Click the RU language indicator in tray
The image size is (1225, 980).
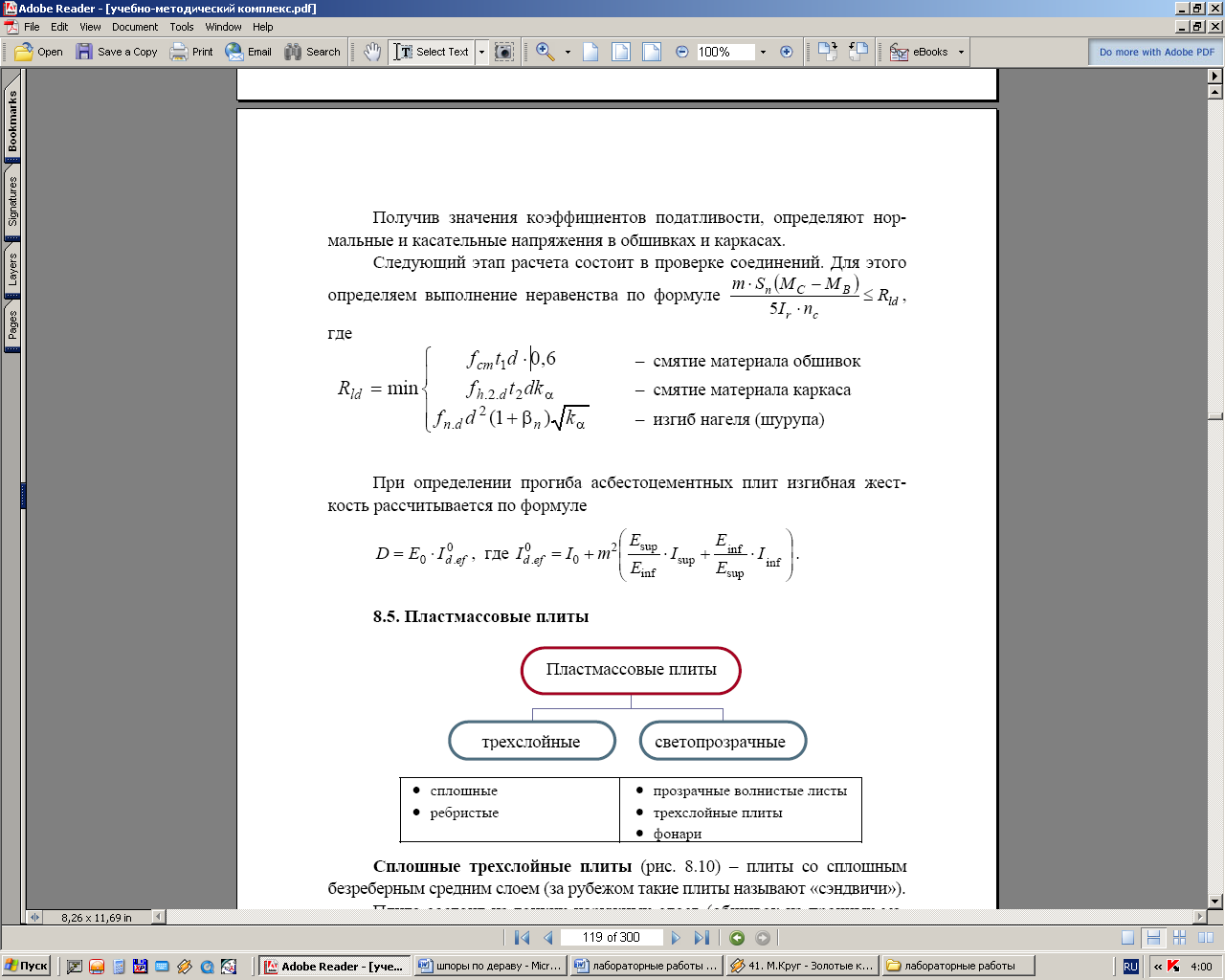click(1130, 966)
